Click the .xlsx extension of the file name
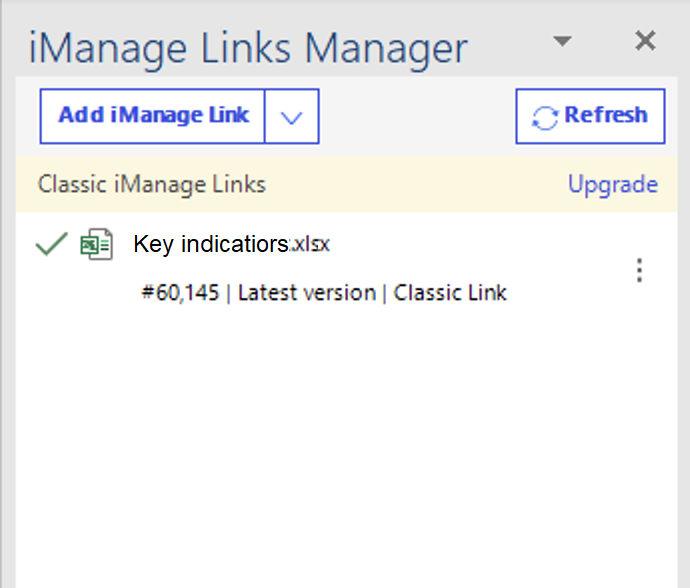Image resolution: width=690 pixels, height=588 pixels. point(311,245)
